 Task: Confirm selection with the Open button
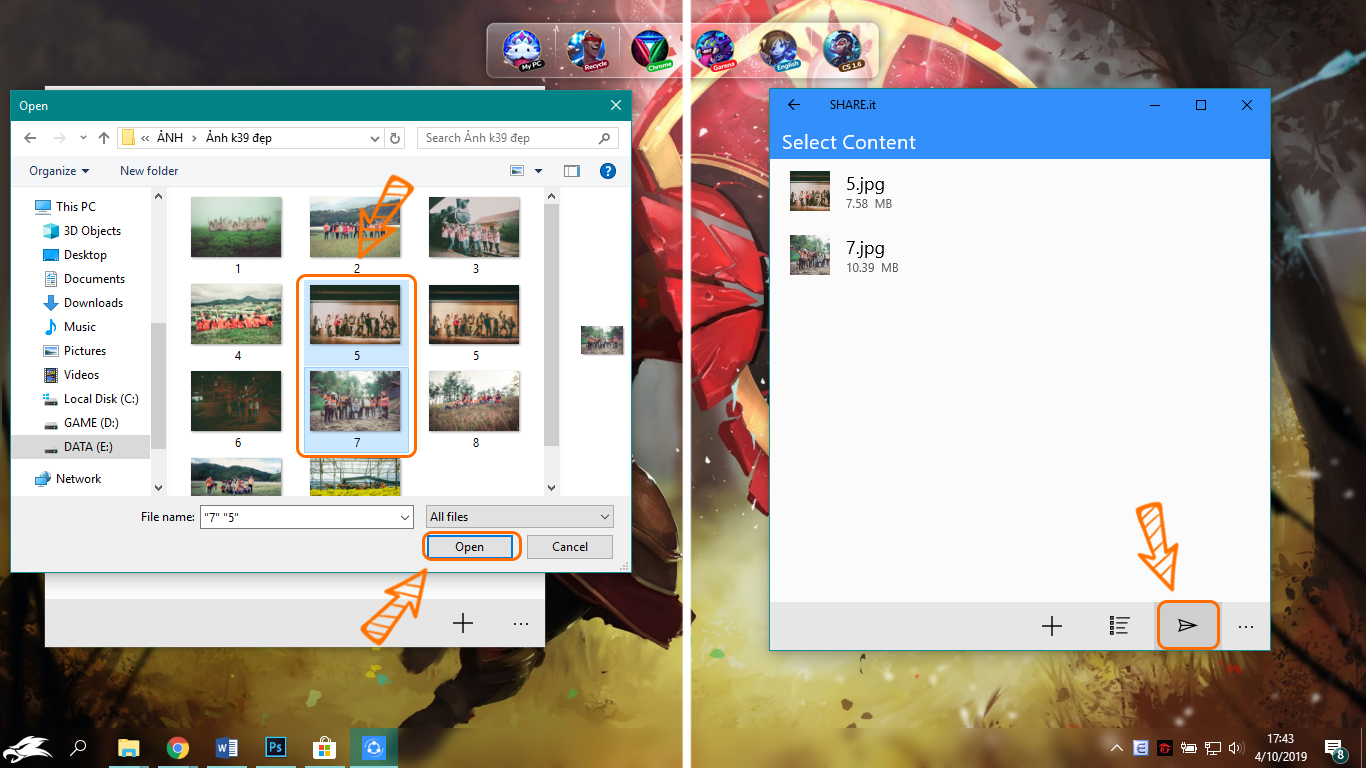tap(469, 547)
